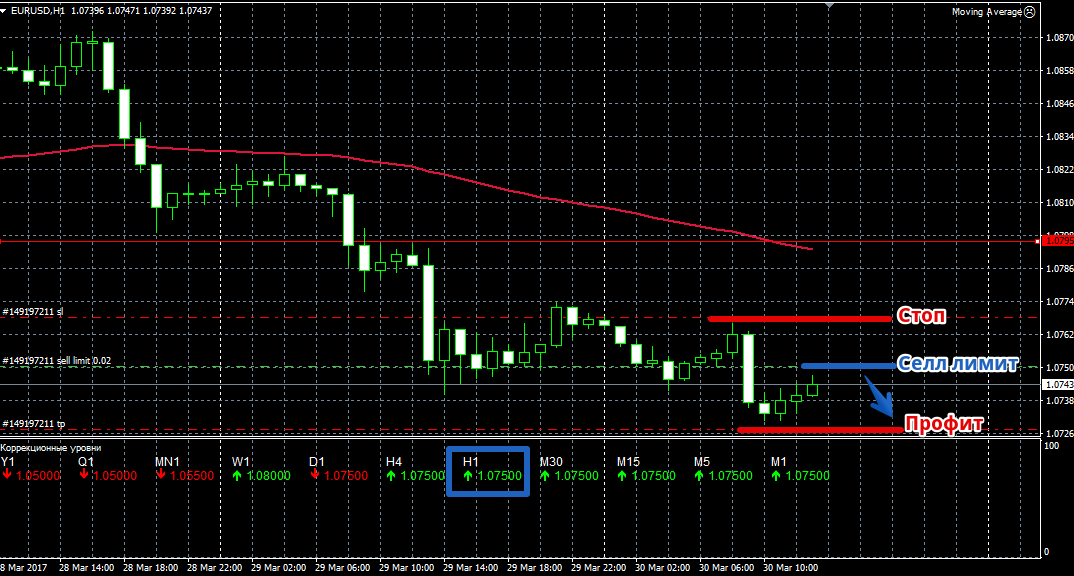Click the green up arrow under M30
The height and width of the screenshot is (576, 1074).
coord(546,476)
